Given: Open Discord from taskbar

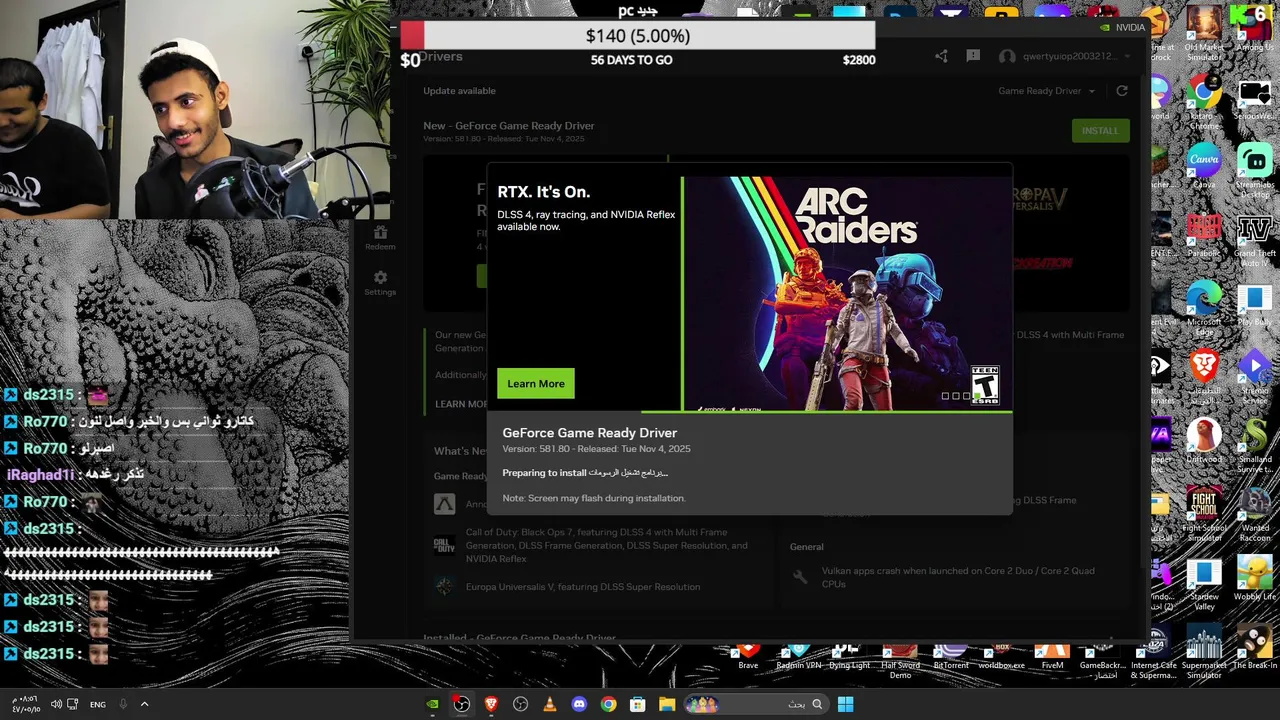Looking at the screenshot, I should 579,704.
